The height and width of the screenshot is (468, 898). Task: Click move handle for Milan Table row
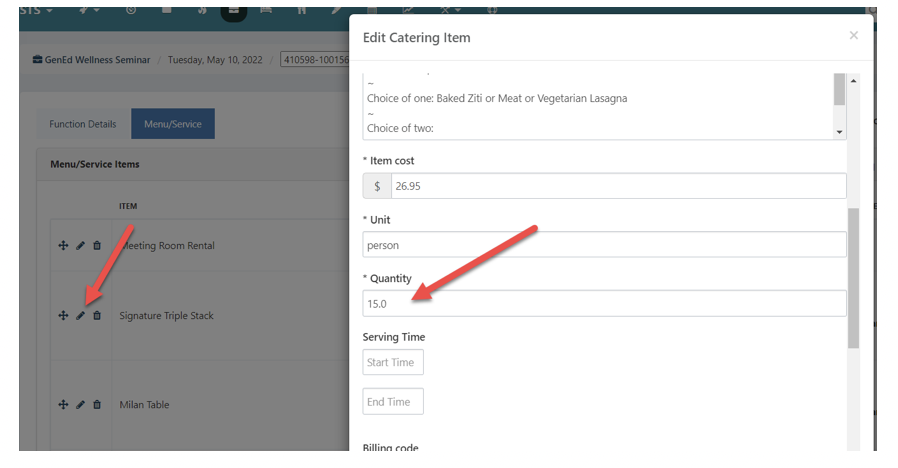[x=63, y=405]
